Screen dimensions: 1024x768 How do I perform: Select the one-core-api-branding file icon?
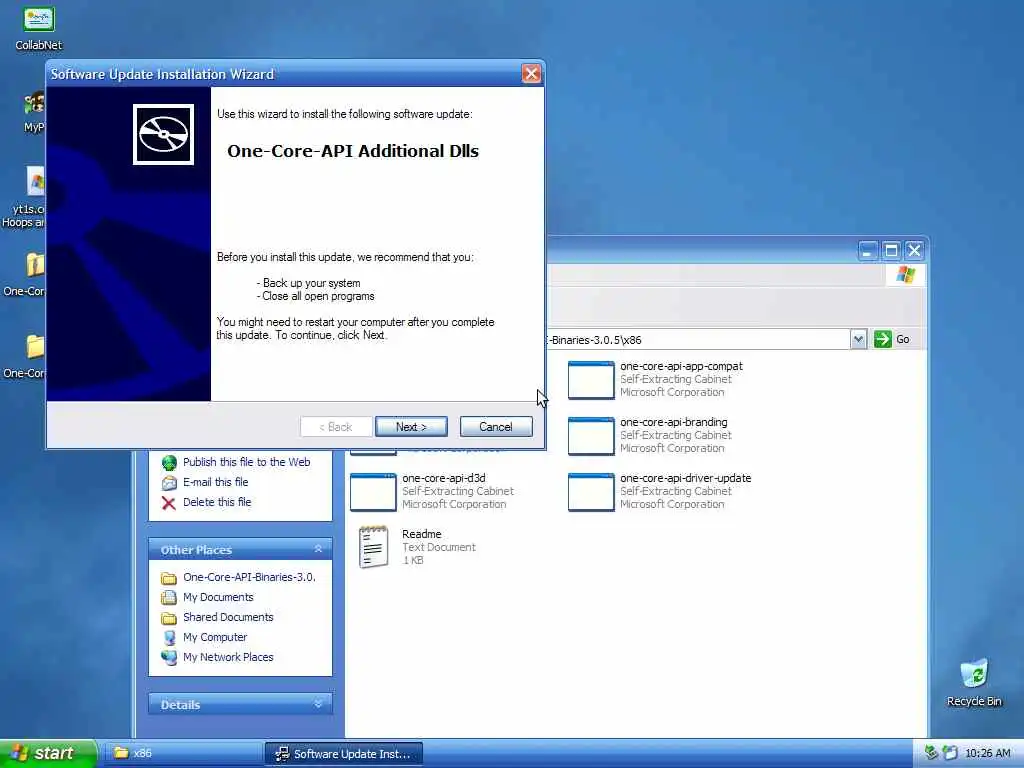tap(591, 436)
